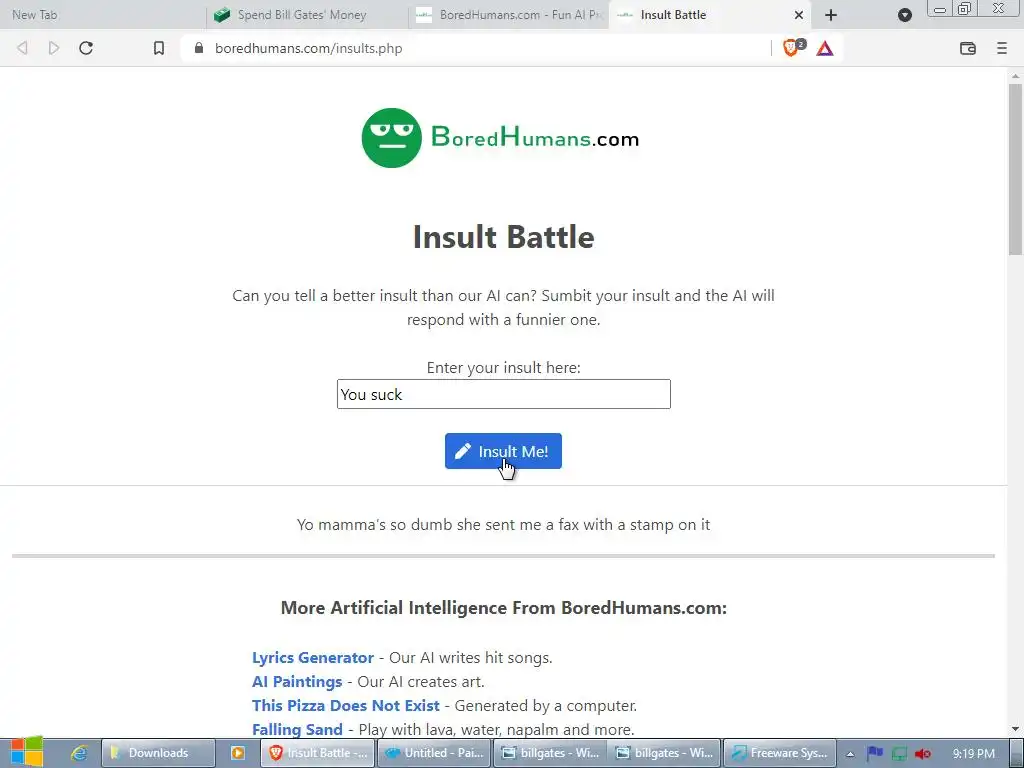Image resolution: width=1024 pixels, height=768 pixels.
Task: Bookmark this page with the bookmark icon
Action: pos(159,48)
